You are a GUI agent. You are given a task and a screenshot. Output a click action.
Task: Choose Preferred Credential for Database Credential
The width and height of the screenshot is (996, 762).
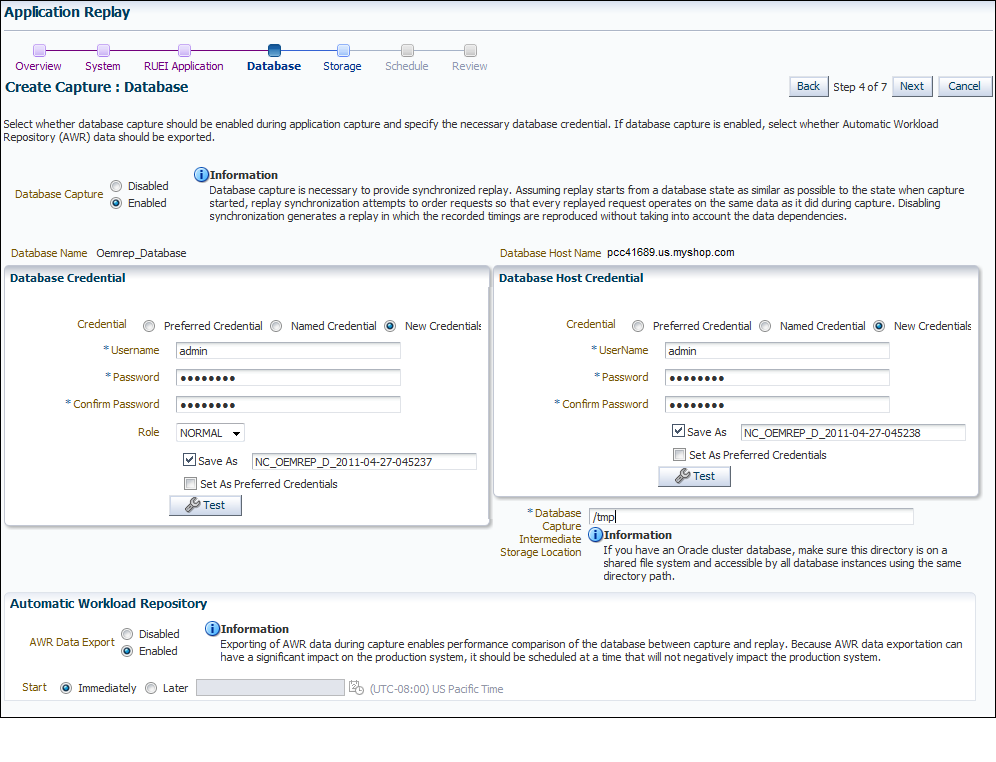click(x=149, y=326)
